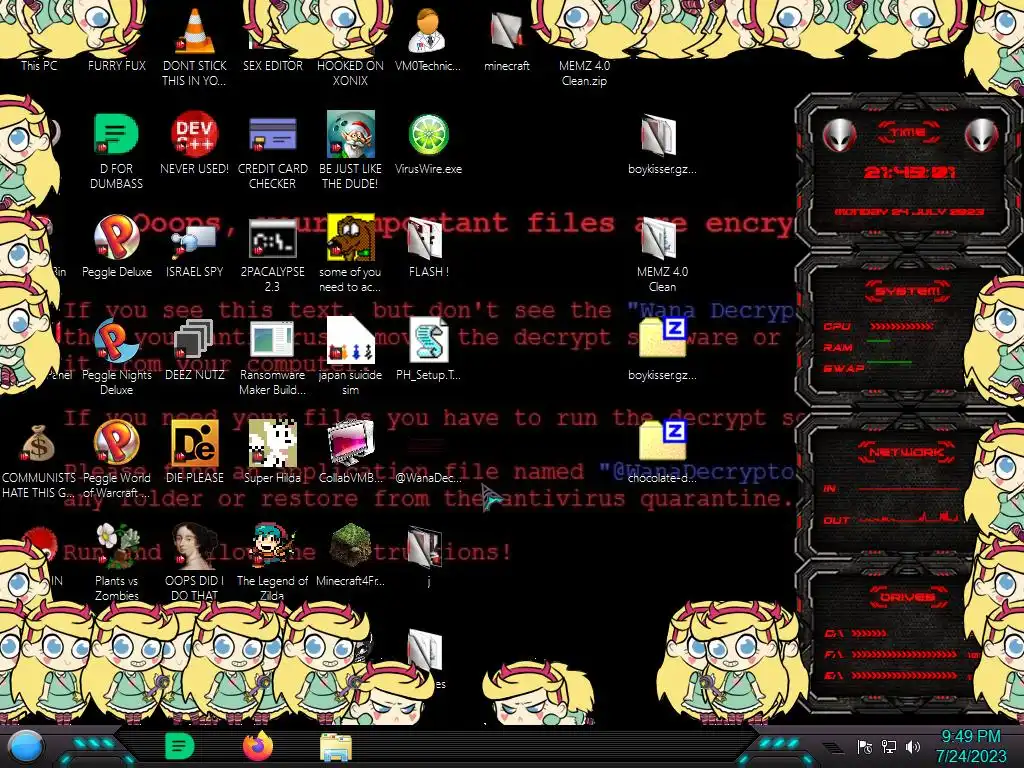This screenshot has width=1024, height=768.
Task: Click the DRIVES gadget panel header
Action: click(906, 597)
